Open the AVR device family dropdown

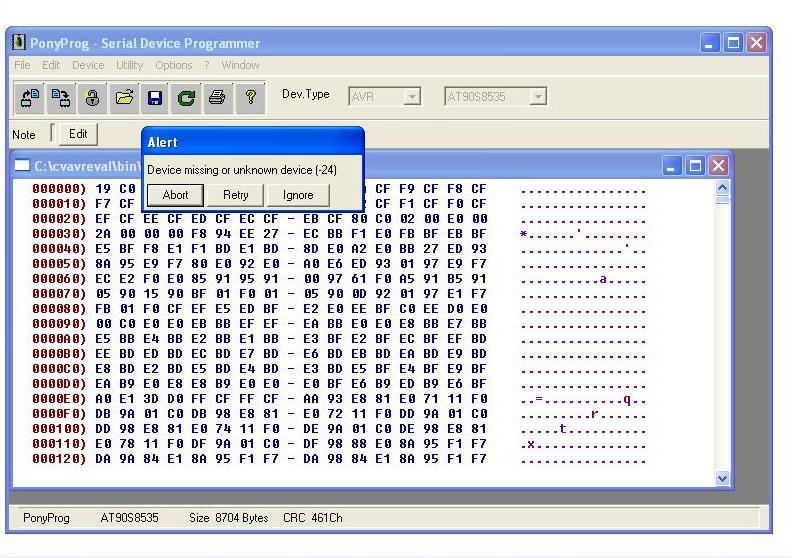pos(412,96)
